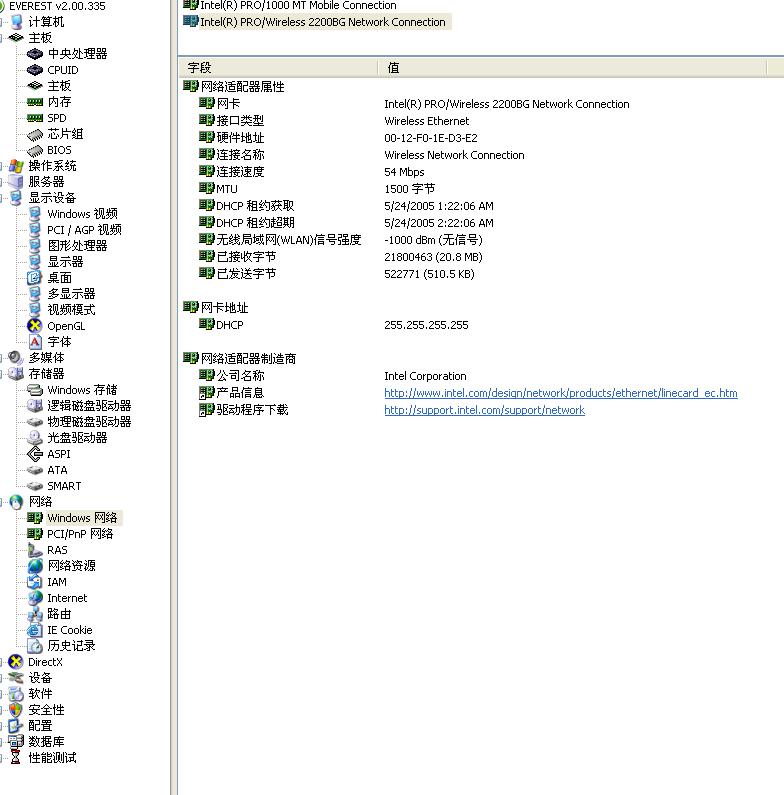
Task: Click the 安全性 shield icon
Action: [16, 710]
